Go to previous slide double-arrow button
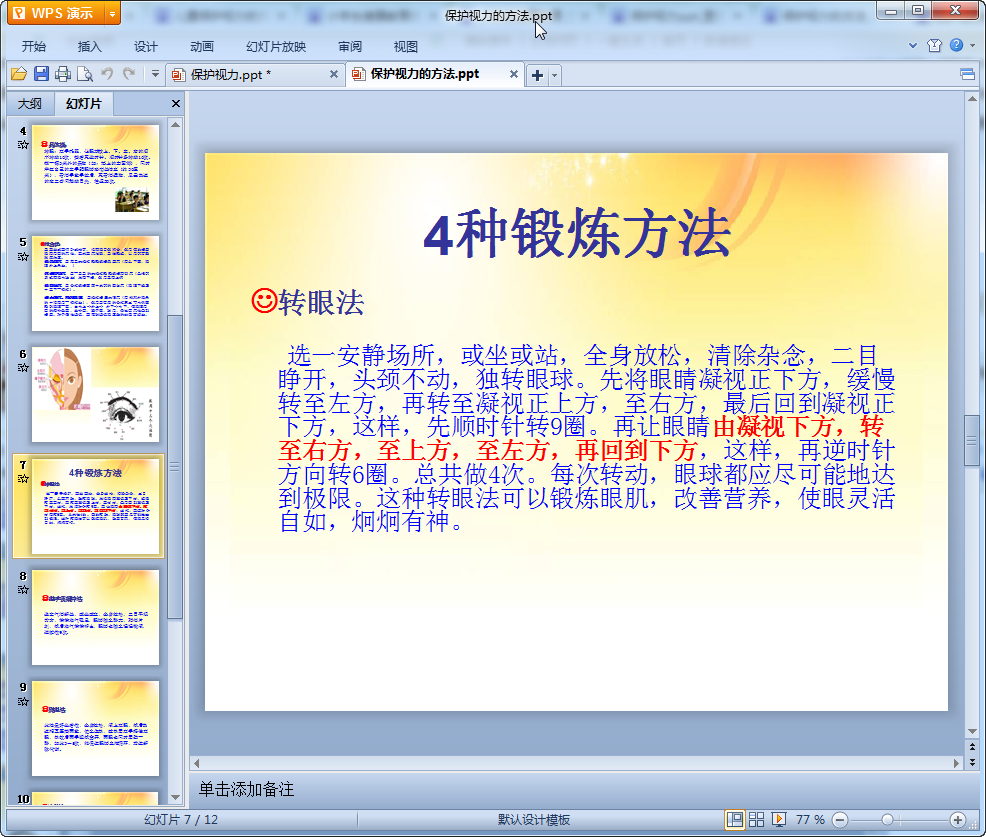The width and height of the screenshot is (986, 837). 972,747
